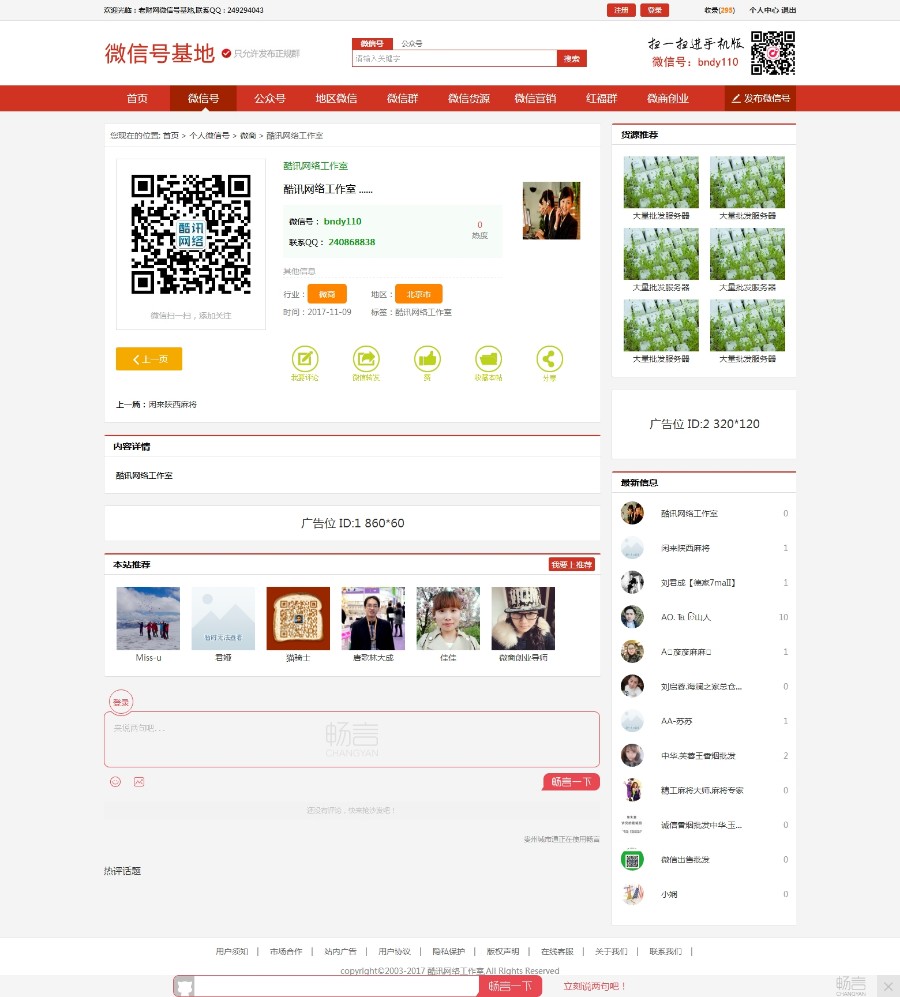Open the 微信号 navigation tab
Viewport: 900px width, 997px height.
pos(204,98)
